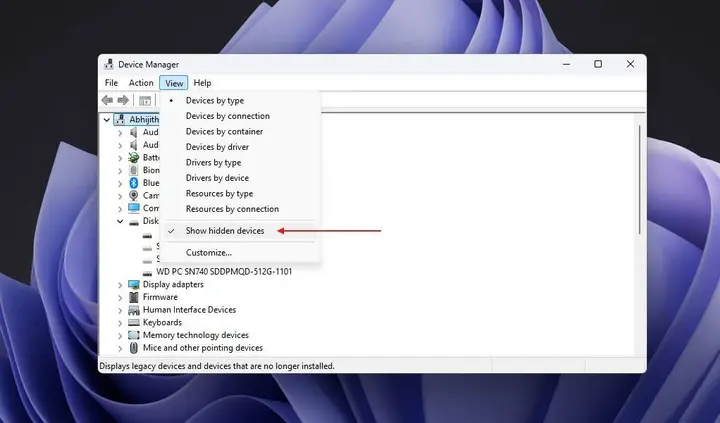This screenshot has width=720, height=423.
Task: Maximize the Device Manager window
Action: coord(598,64)
